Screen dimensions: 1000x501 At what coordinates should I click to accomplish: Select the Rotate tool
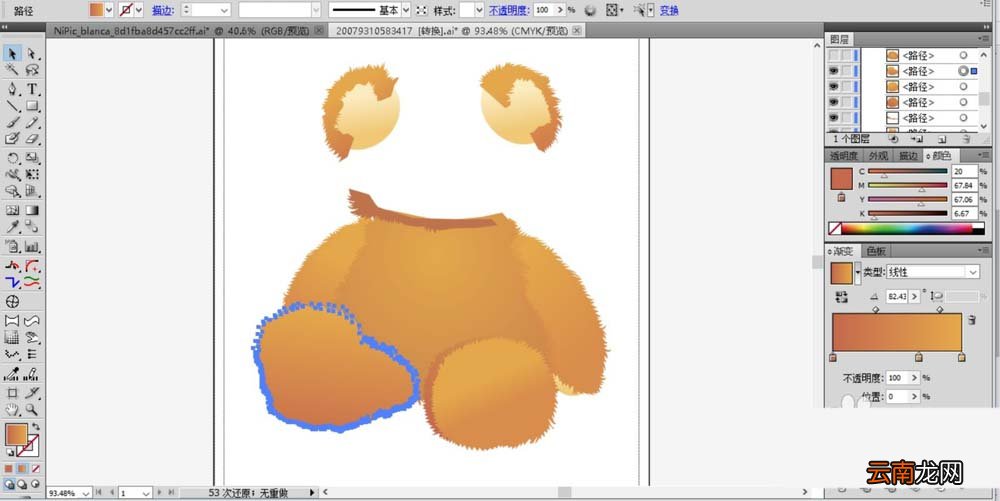pos(12,158)
